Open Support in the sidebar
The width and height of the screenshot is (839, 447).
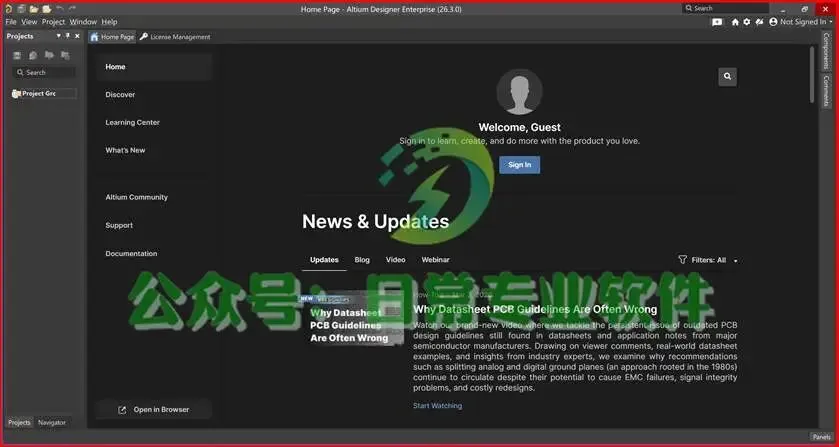[119, 225]
